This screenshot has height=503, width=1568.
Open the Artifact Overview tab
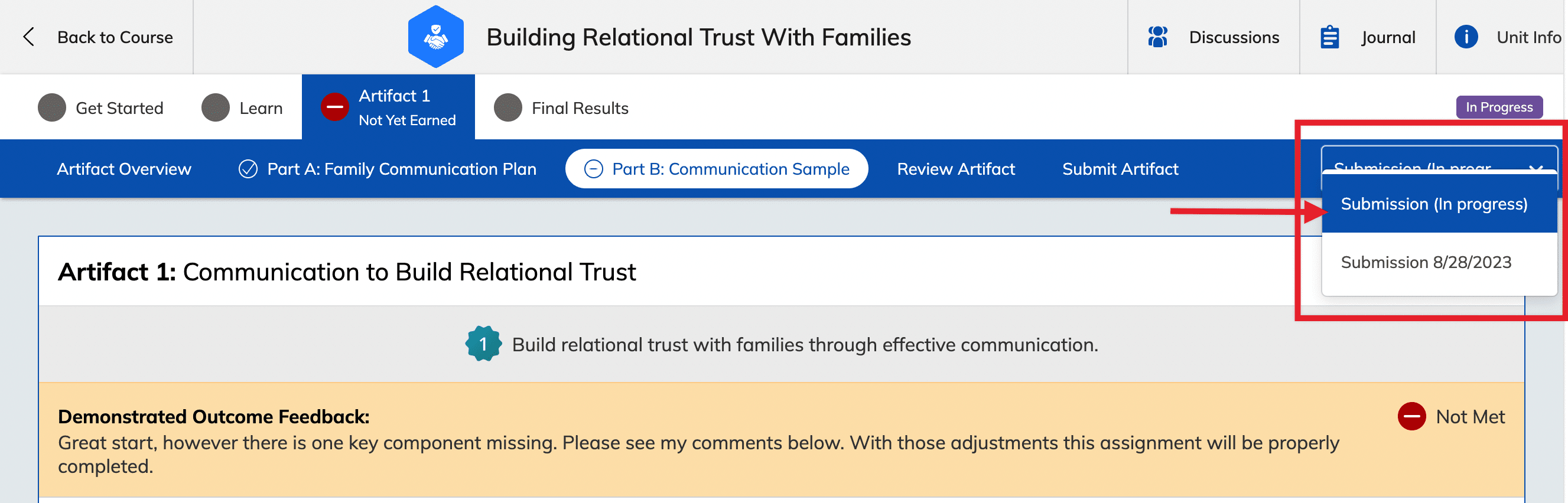point(124,169)
